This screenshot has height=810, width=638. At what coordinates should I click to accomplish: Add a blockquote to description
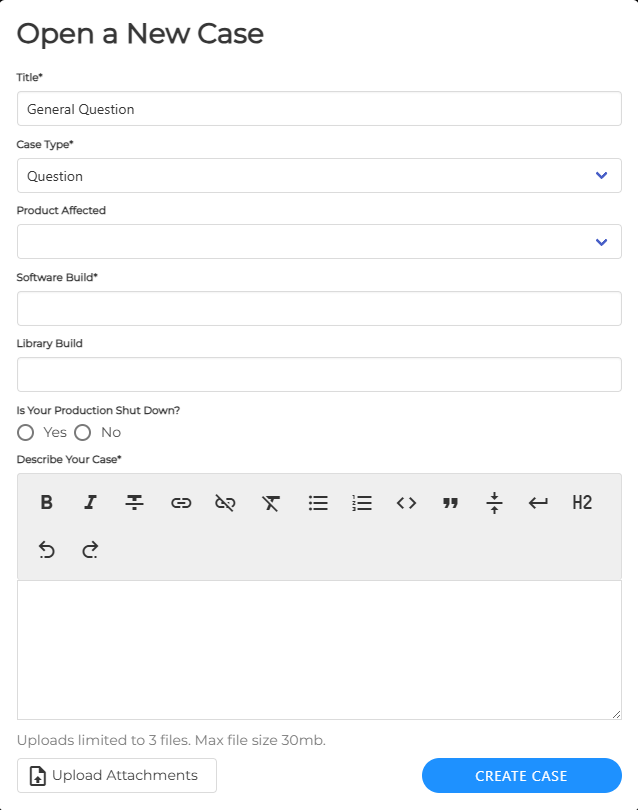pos(450,502)
